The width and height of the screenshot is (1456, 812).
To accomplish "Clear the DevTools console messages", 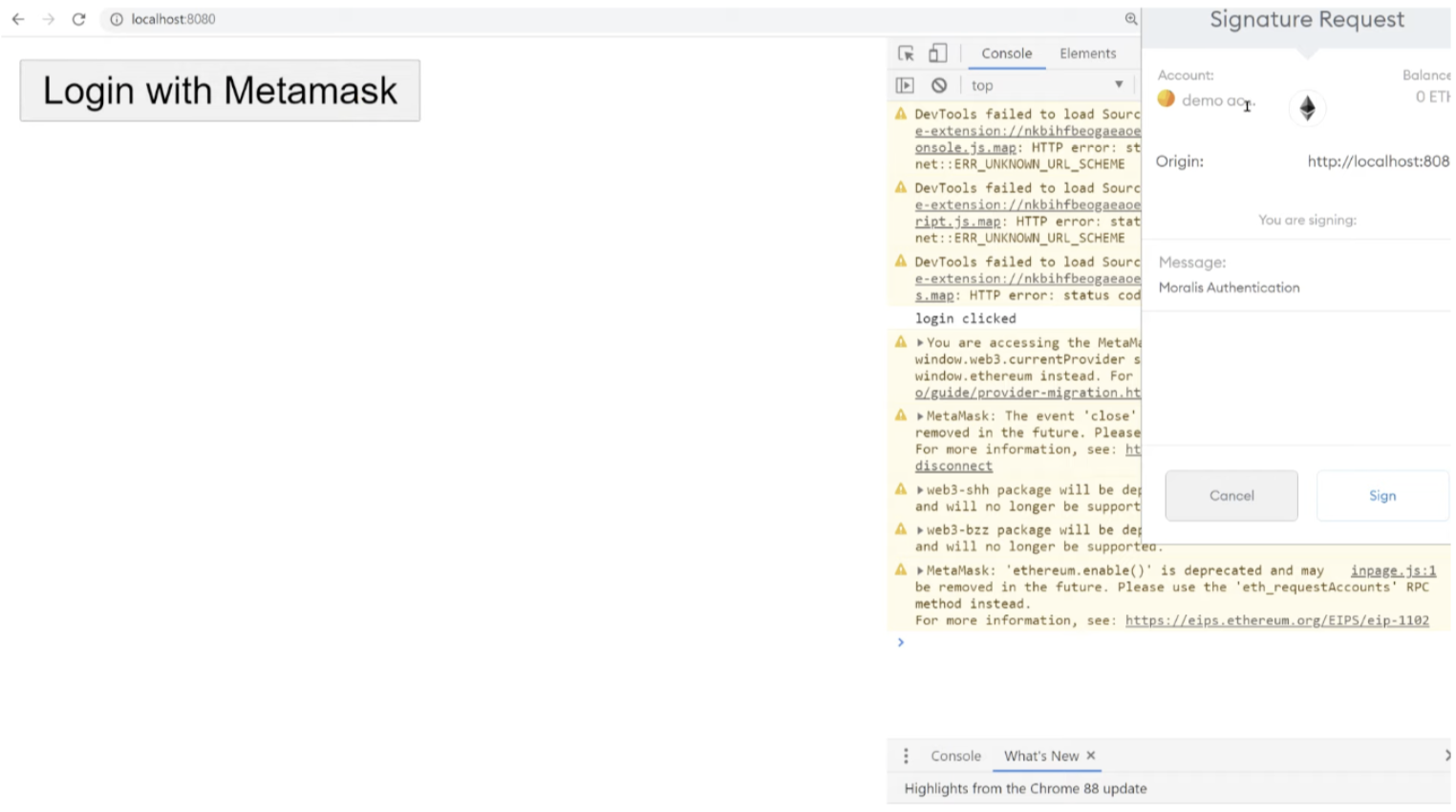I will point(939,84).
